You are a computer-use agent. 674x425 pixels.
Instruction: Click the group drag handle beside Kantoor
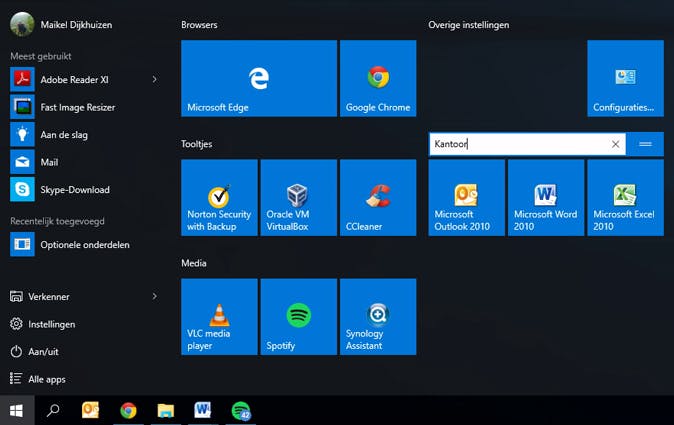click(x=645, y=144)
